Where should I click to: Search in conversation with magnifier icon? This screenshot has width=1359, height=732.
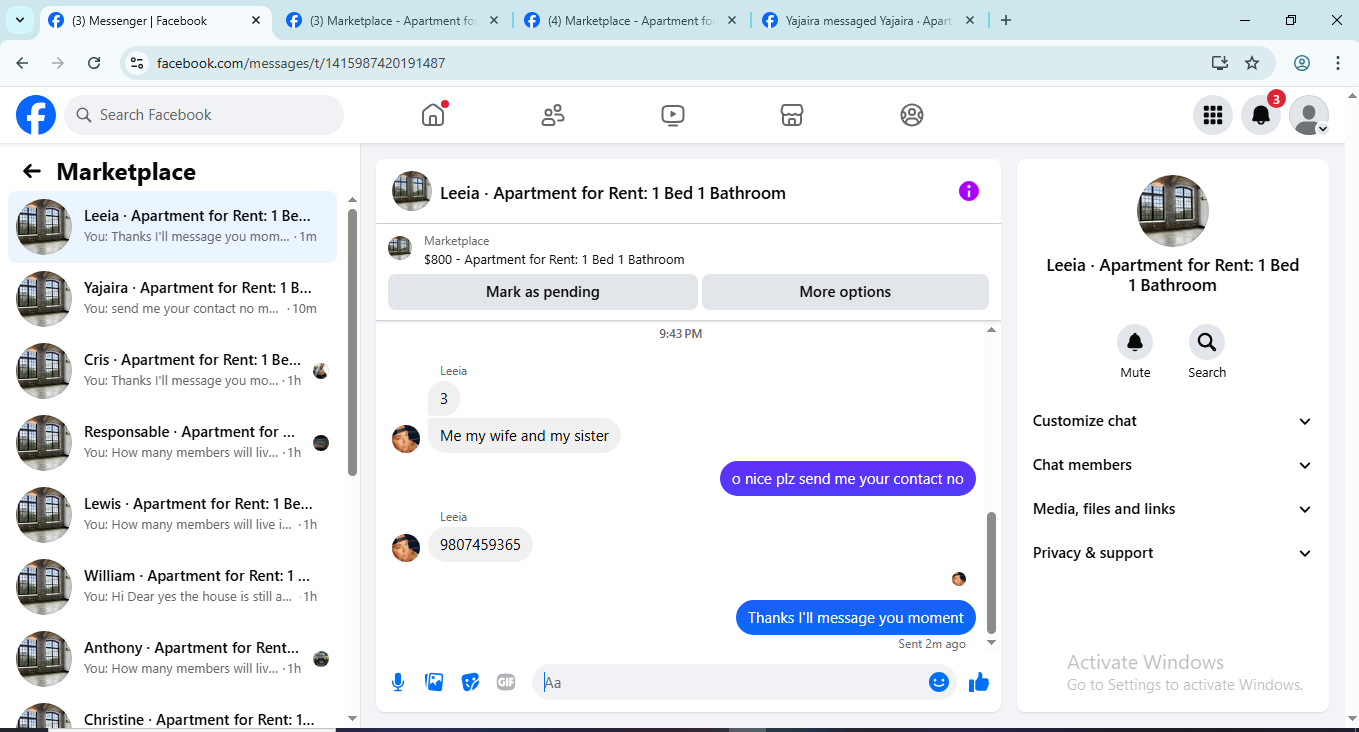(1207, 342)
